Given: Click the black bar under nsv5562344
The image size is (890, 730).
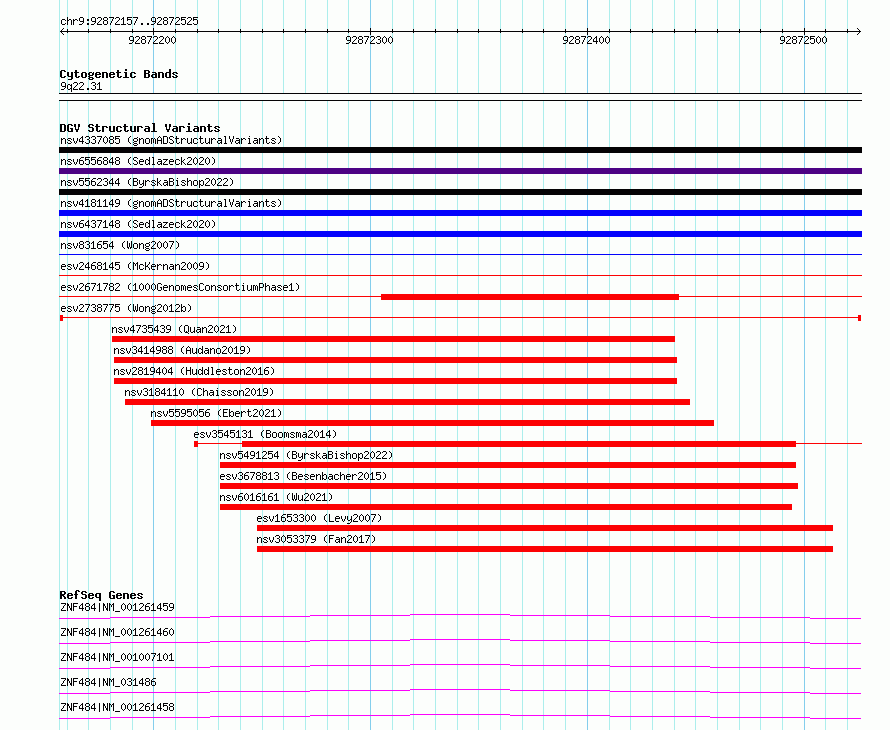Looking at the screenshot, I should point(460,192).
